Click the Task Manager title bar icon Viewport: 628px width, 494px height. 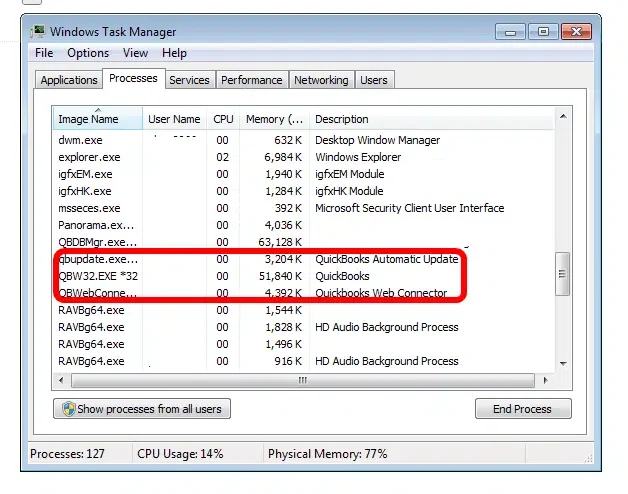coord(37,31)
